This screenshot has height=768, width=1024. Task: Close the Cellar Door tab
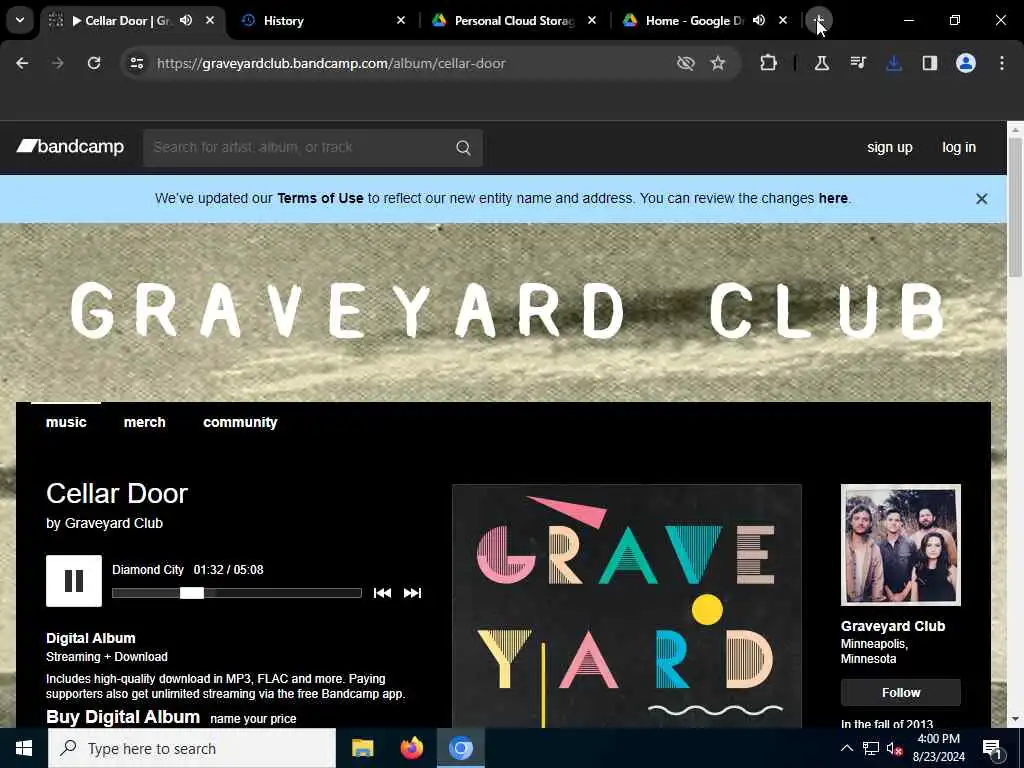tap(210, 20)
